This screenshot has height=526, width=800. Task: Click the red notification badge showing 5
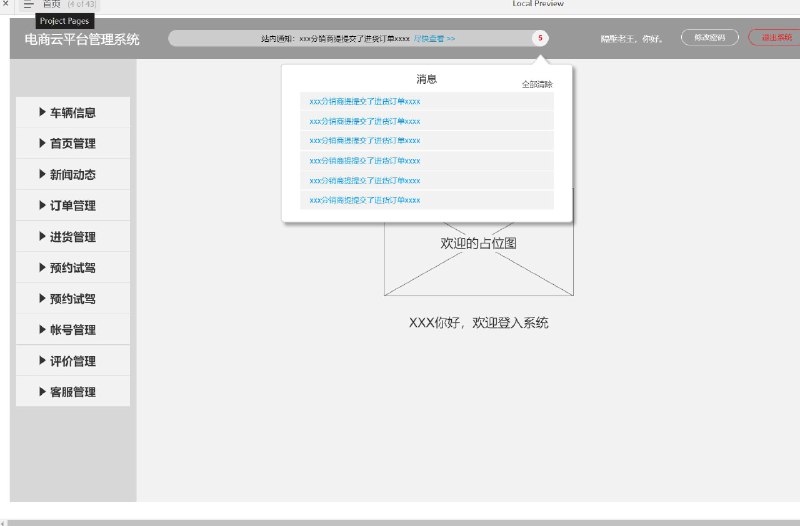click(x=540, y=38)
